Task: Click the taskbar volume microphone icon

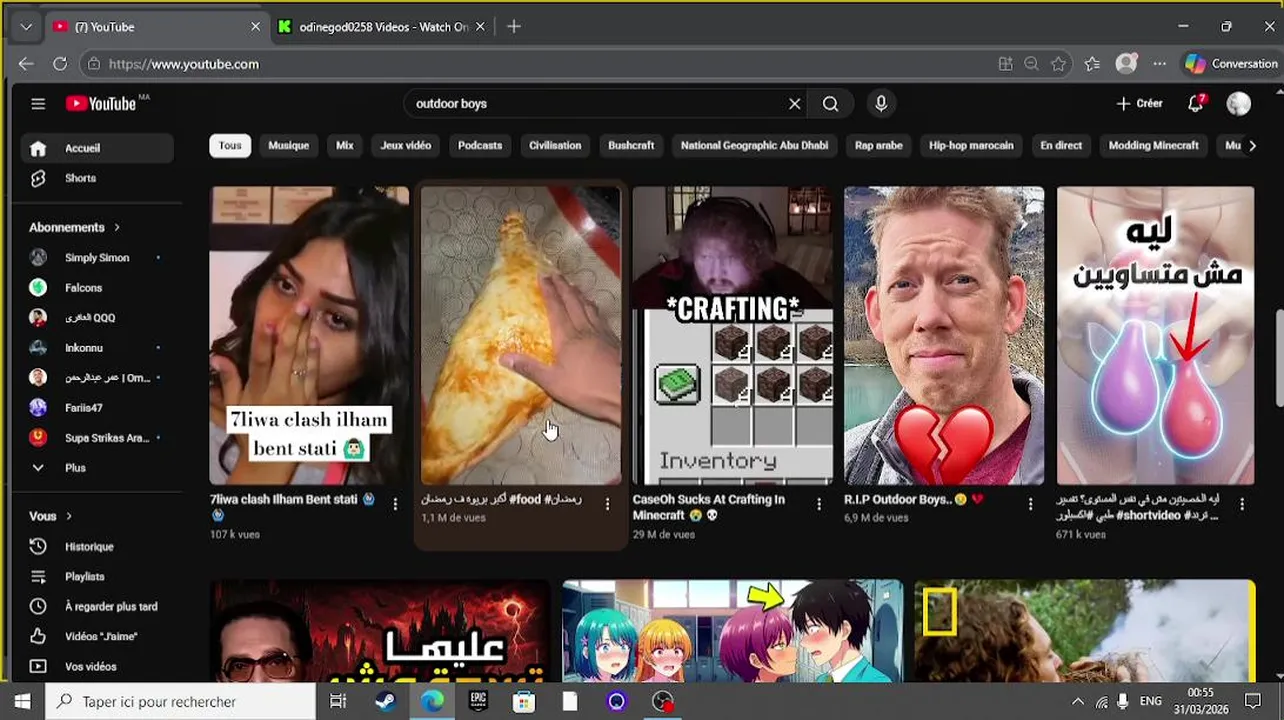Action: 1123,702
